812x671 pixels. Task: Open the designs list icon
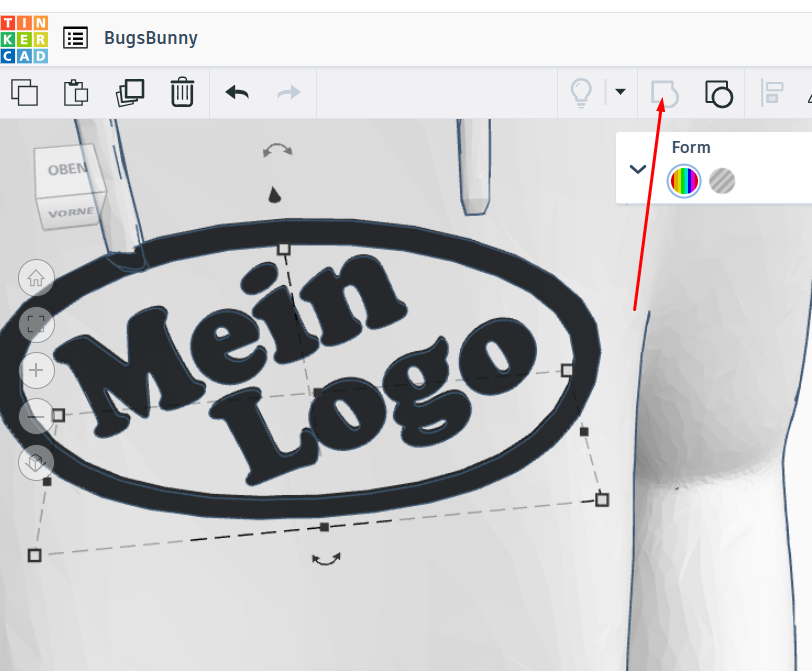coord(76,38)
